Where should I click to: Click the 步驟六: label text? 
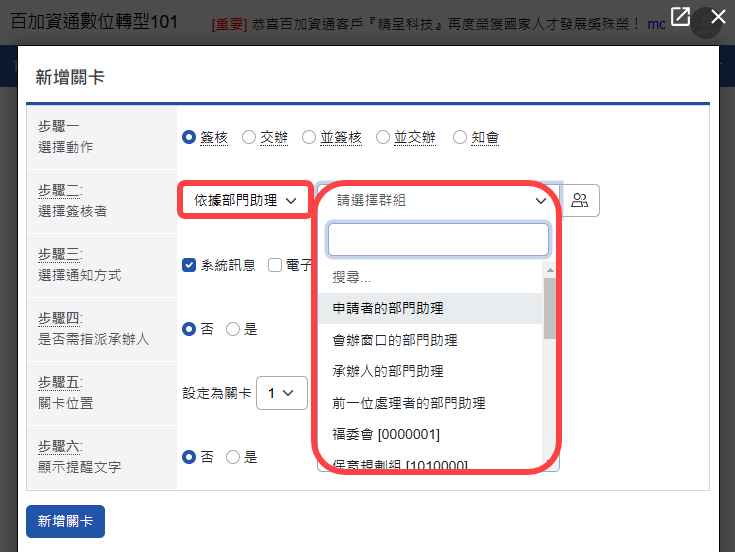60,446
